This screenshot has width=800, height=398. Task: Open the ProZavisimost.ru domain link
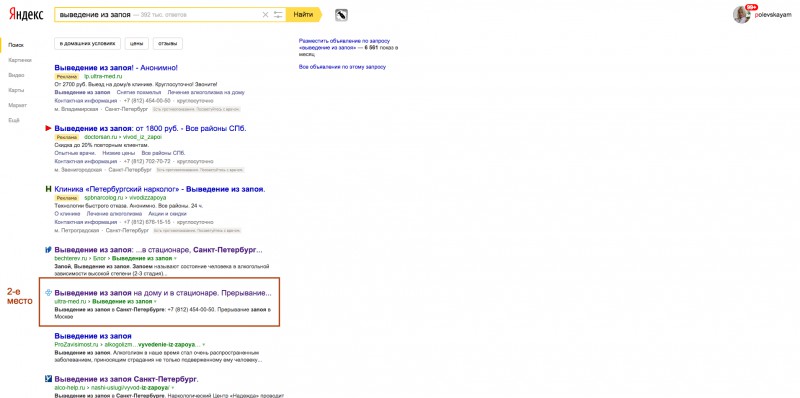[76, 345]
